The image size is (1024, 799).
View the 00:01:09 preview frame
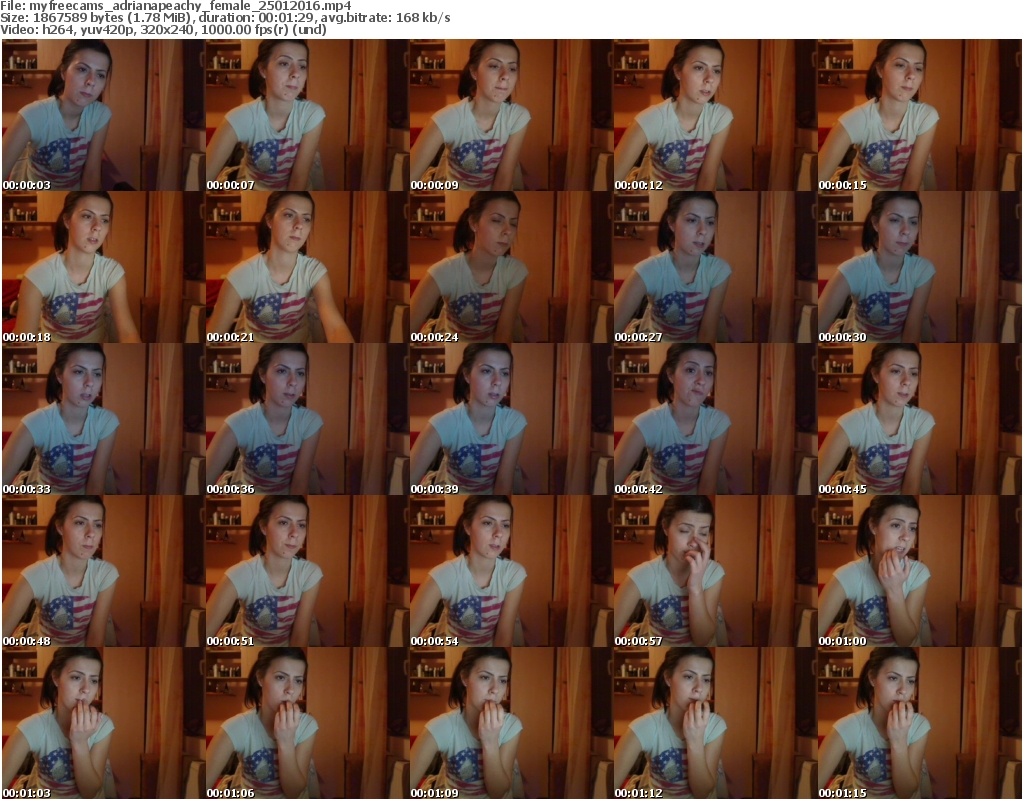(511, 723)
